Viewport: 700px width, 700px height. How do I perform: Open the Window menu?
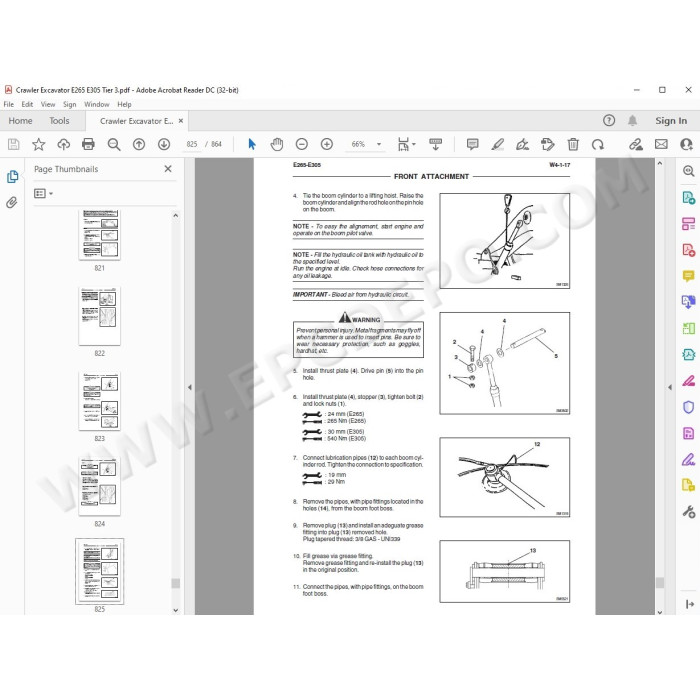(96, 104)
